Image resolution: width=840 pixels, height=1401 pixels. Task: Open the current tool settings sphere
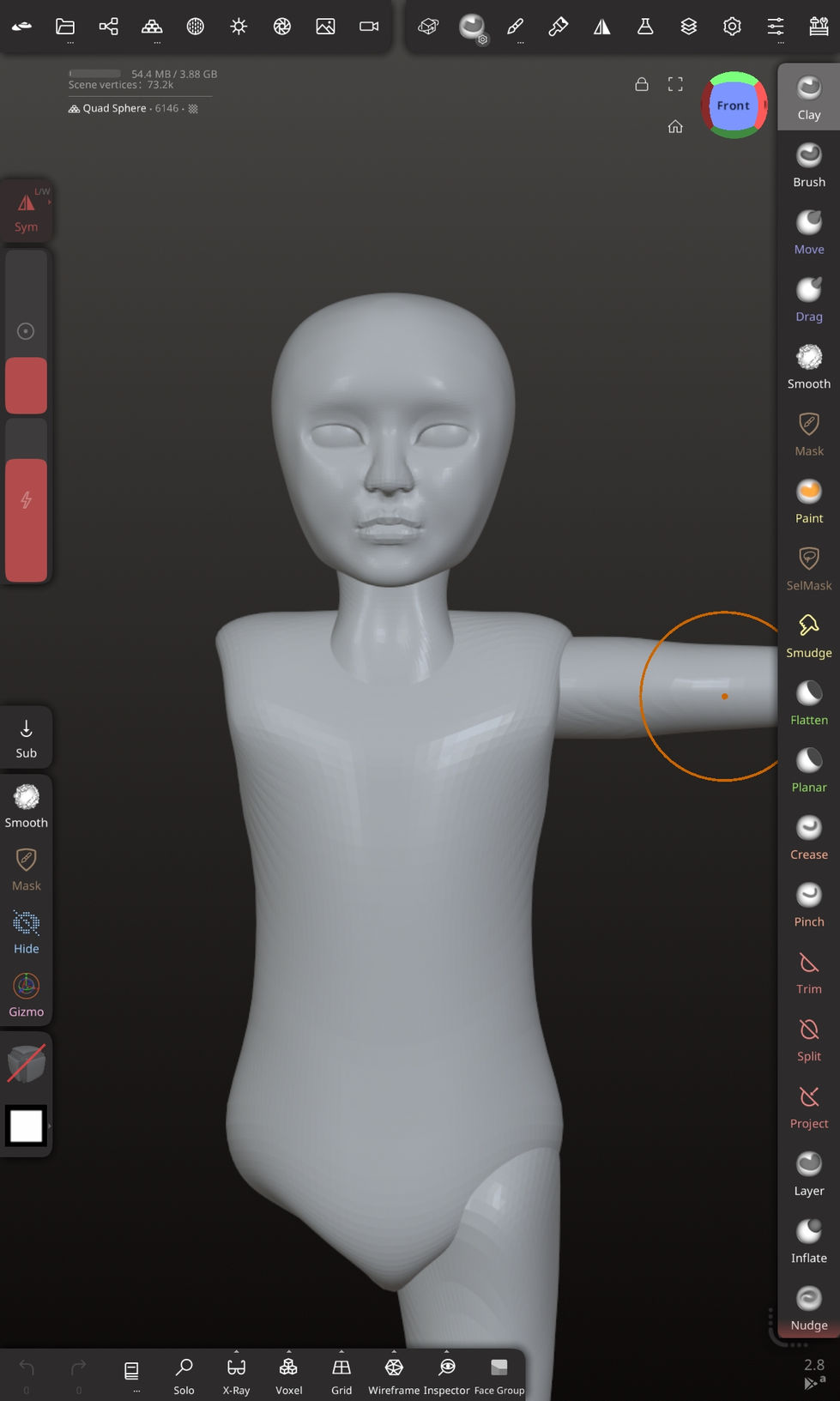pos(472,27)
